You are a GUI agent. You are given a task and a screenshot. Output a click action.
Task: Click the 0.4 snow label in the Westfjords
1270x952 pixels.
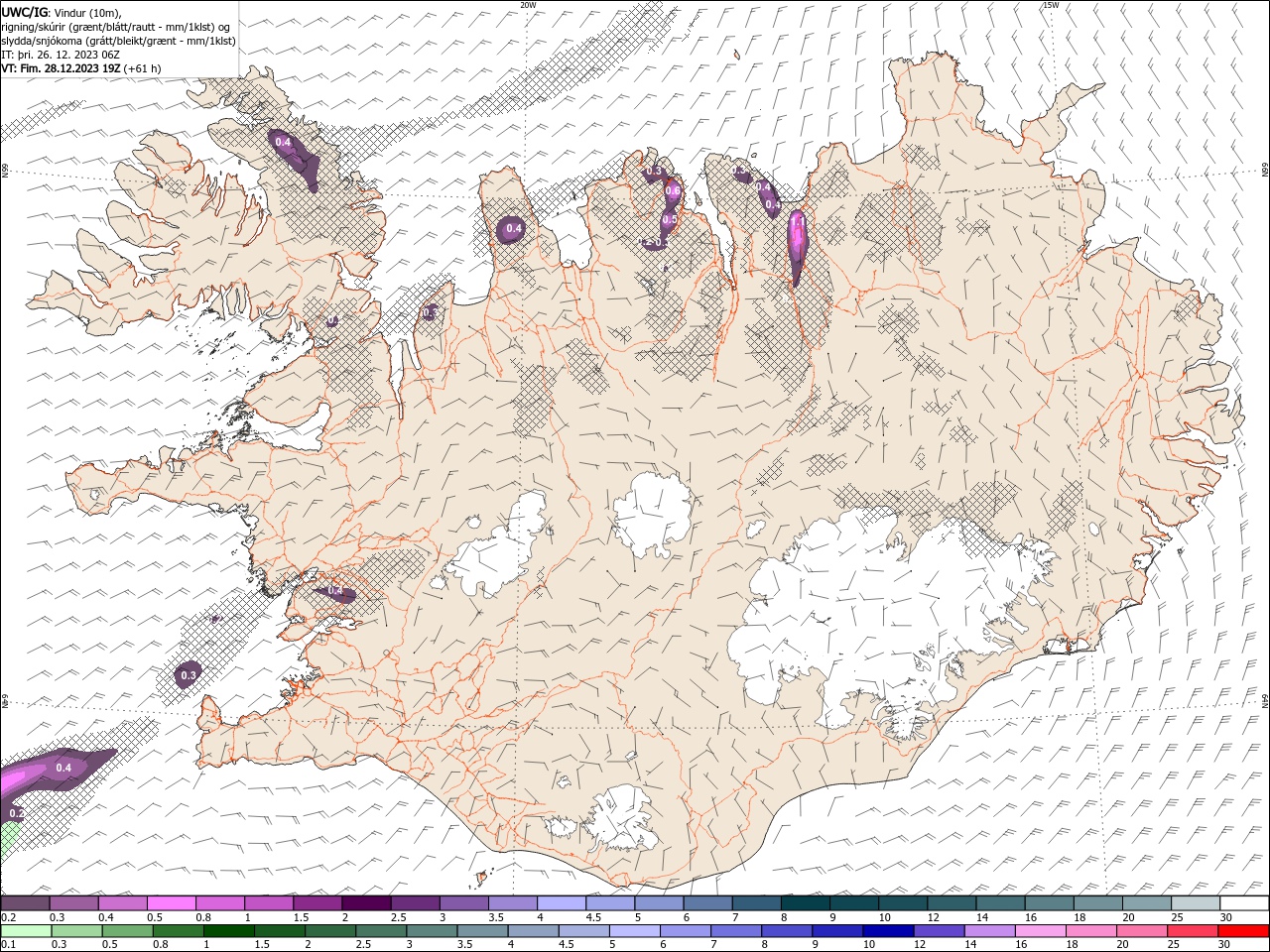tap(284, 143)
